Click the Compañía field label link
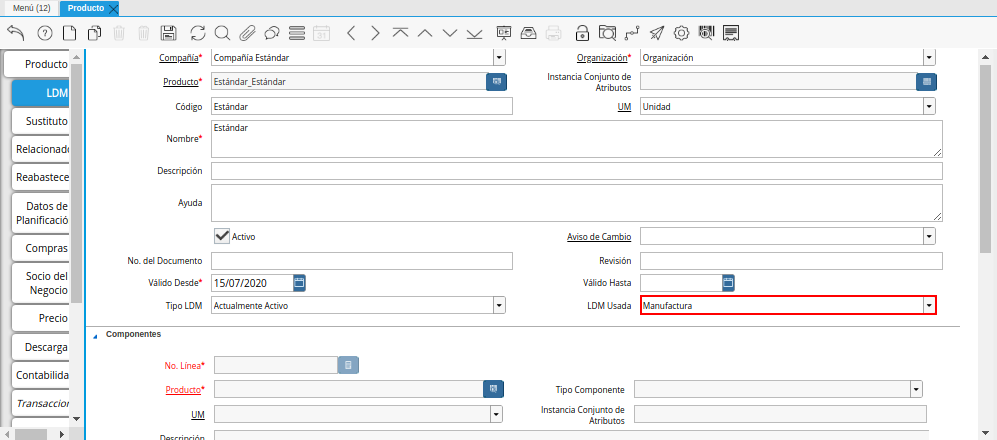 click(x=178, y=58)
